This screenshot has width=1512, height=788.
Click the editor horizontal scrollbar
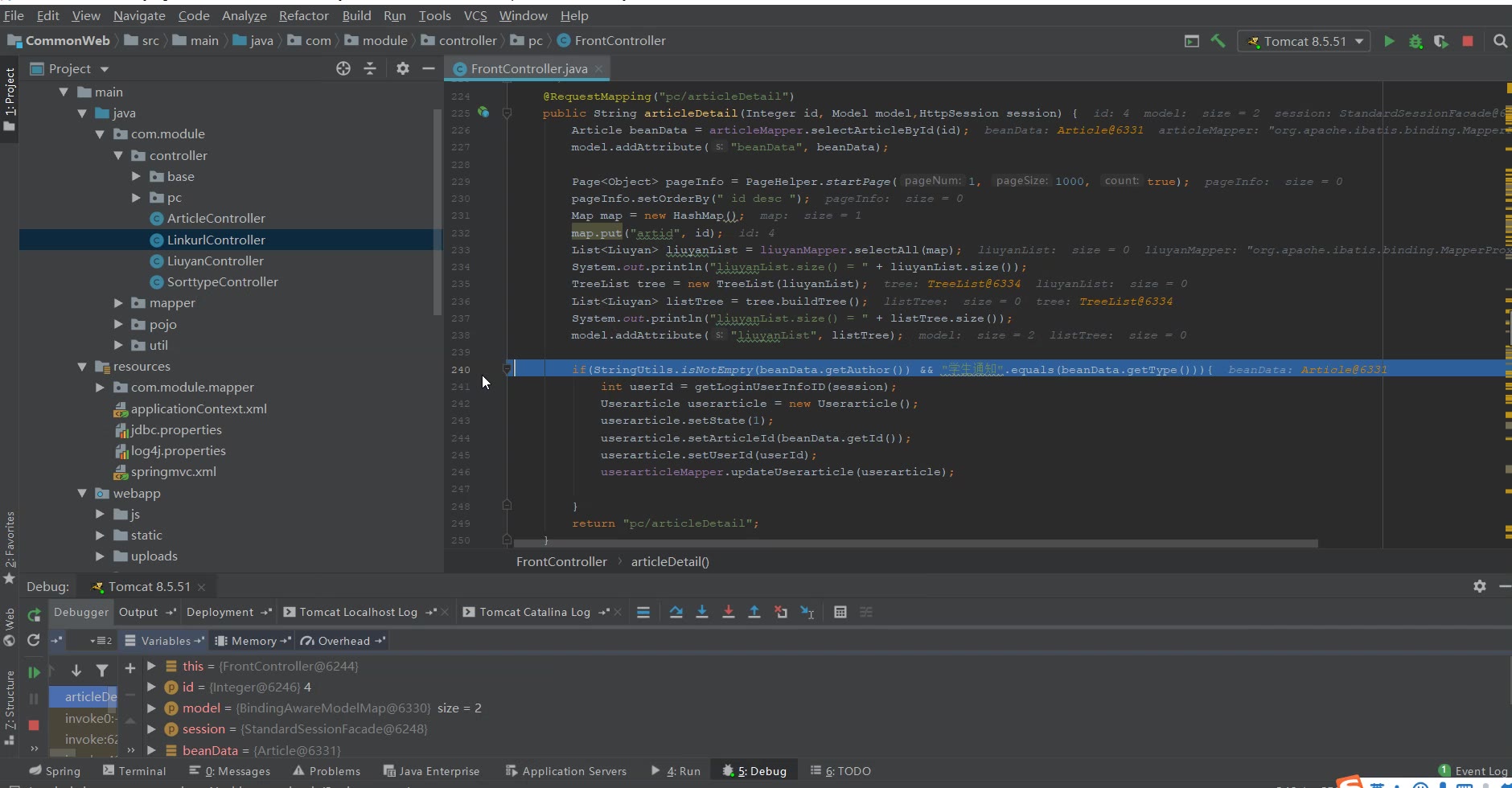(915, 544)
